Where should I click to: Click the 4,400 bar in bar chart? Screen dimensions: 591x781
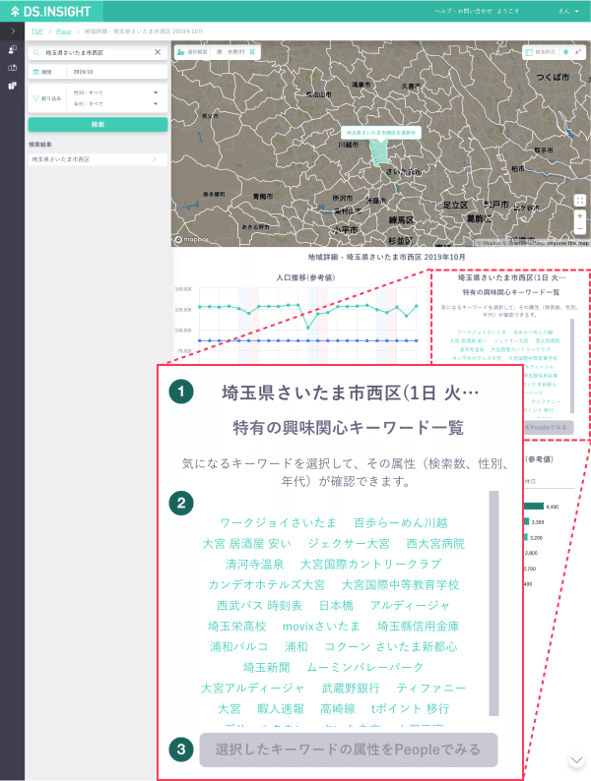534,506
